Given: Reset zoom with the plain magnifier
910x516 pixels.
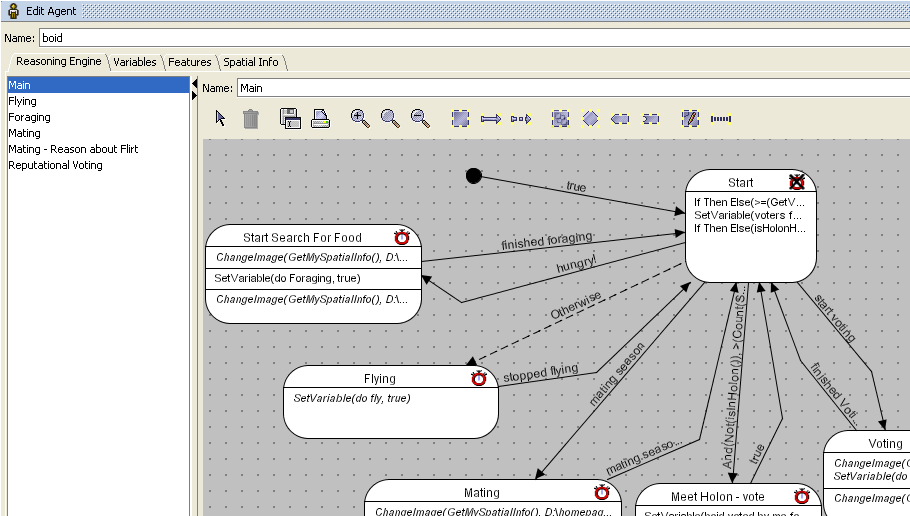Looking at the screenshot, I should click(390, 119).
